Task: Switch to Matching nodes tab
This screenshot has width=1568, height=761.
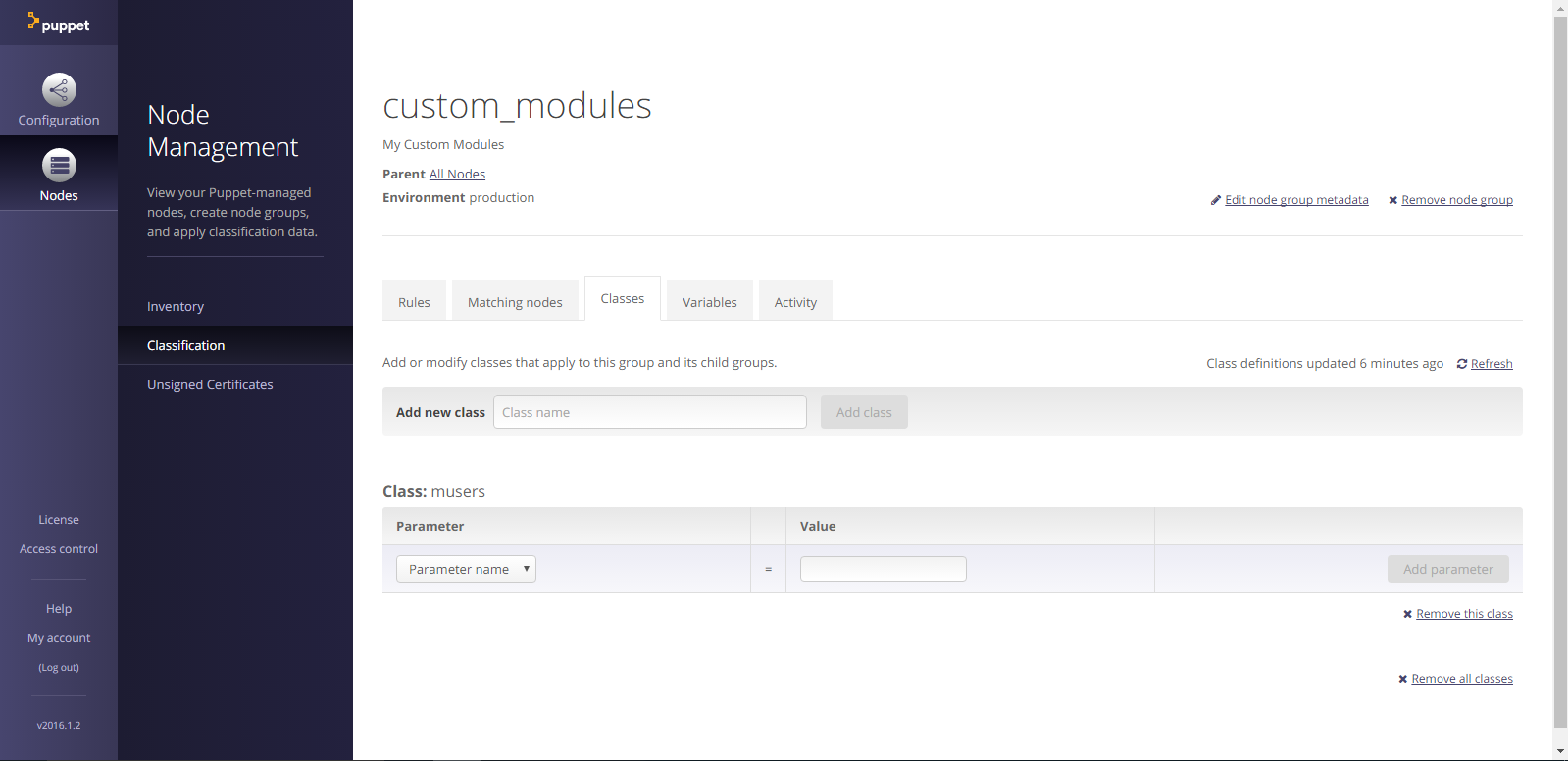Action: tap(515, 302)
